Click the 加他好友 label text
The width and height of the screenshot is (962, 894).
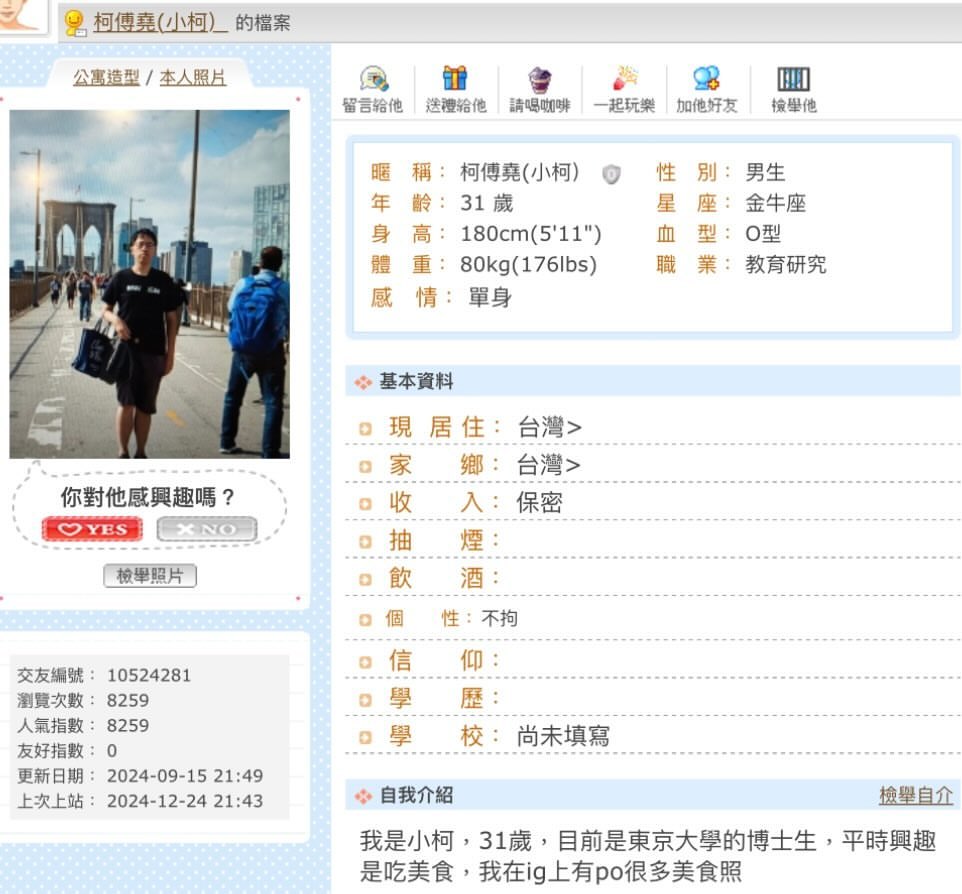706,106
